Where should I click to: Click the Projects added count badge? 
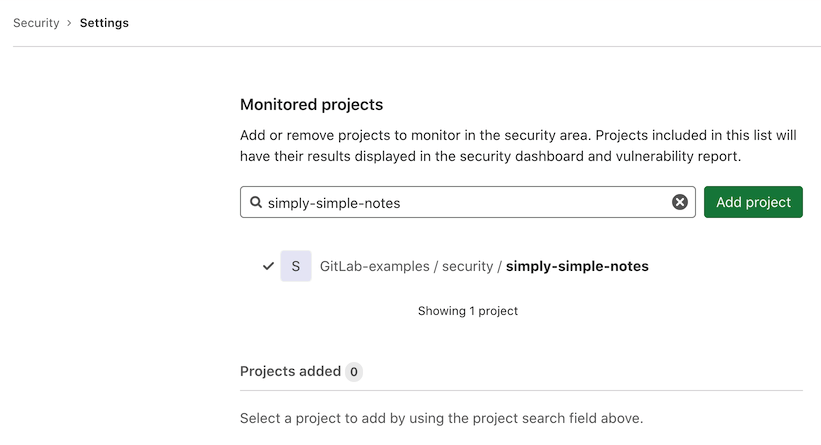tap(354, 372)
